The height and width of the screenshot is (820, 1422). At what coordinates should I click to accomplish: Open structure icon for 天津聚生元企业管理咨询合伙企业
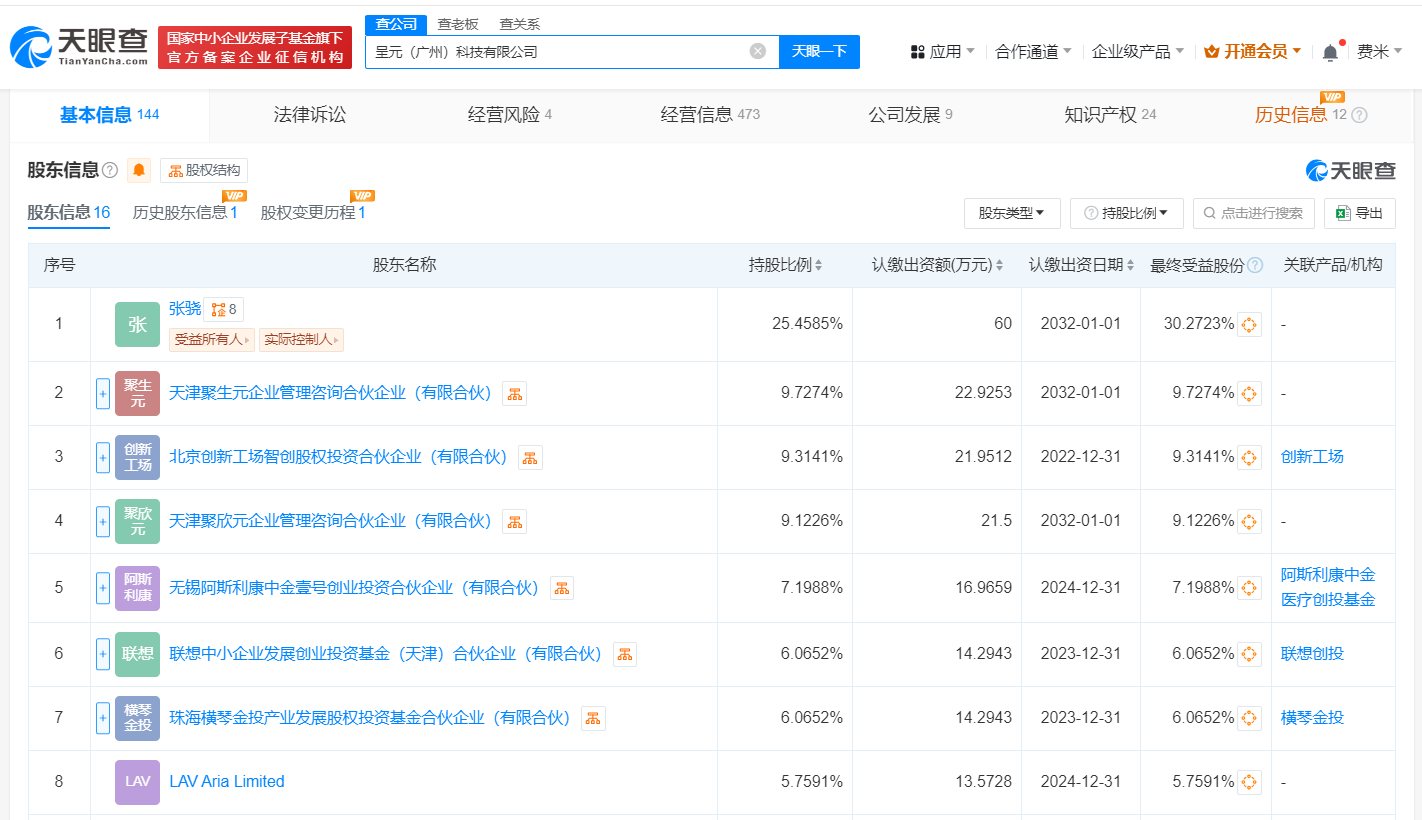(514, 393)
